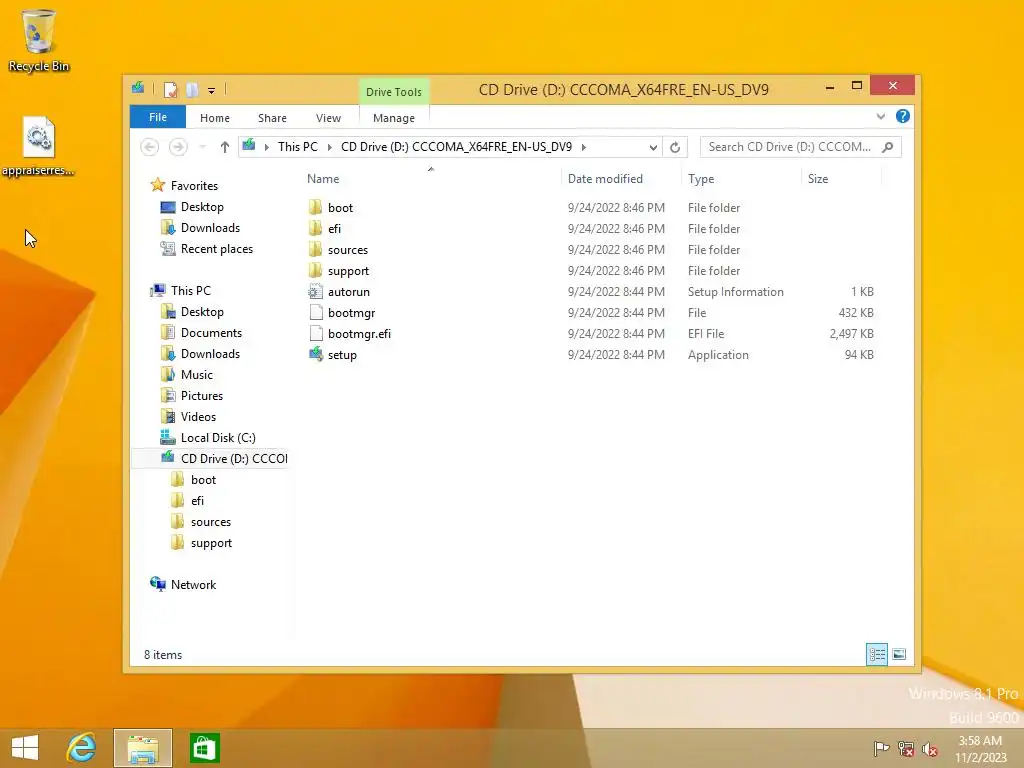Open the recent locations dropdown arrow
1024x768 pixels.
tap(202, 147)
